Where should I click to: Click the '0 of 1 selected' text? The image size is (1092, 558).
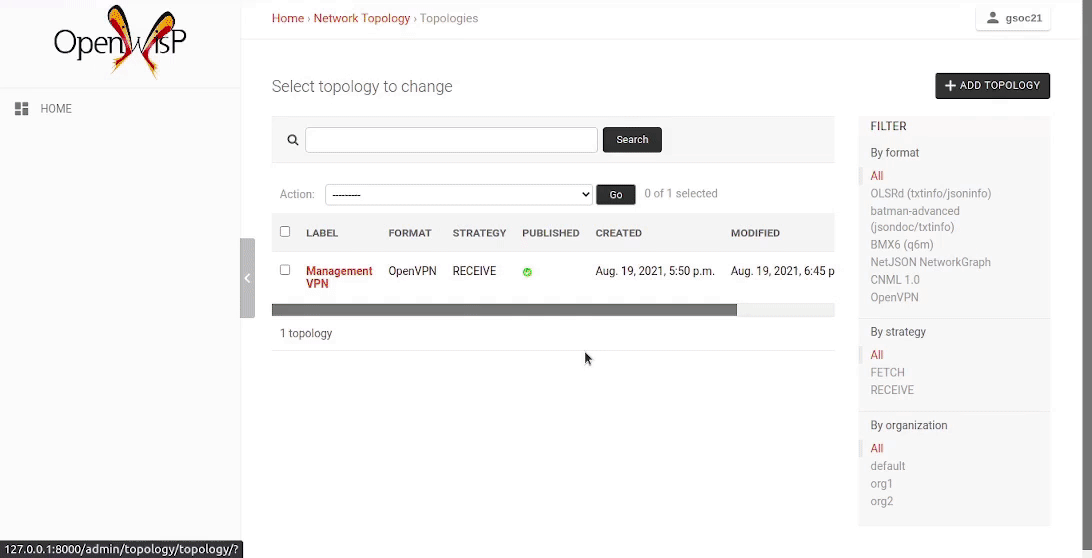coord(680,194)
